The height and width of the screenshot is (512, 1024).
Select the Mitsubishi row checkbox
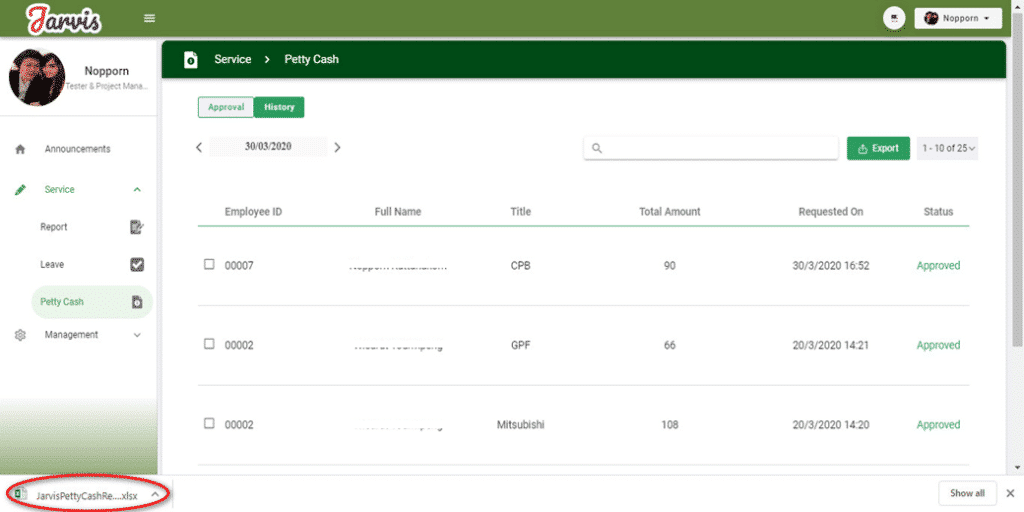pos(209,423)
